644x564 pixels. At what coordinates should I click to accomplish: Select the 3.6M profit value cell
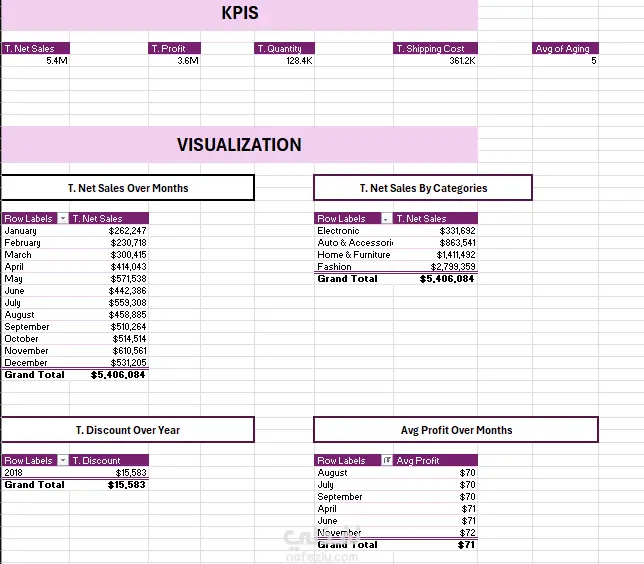[x=175, y=60]
